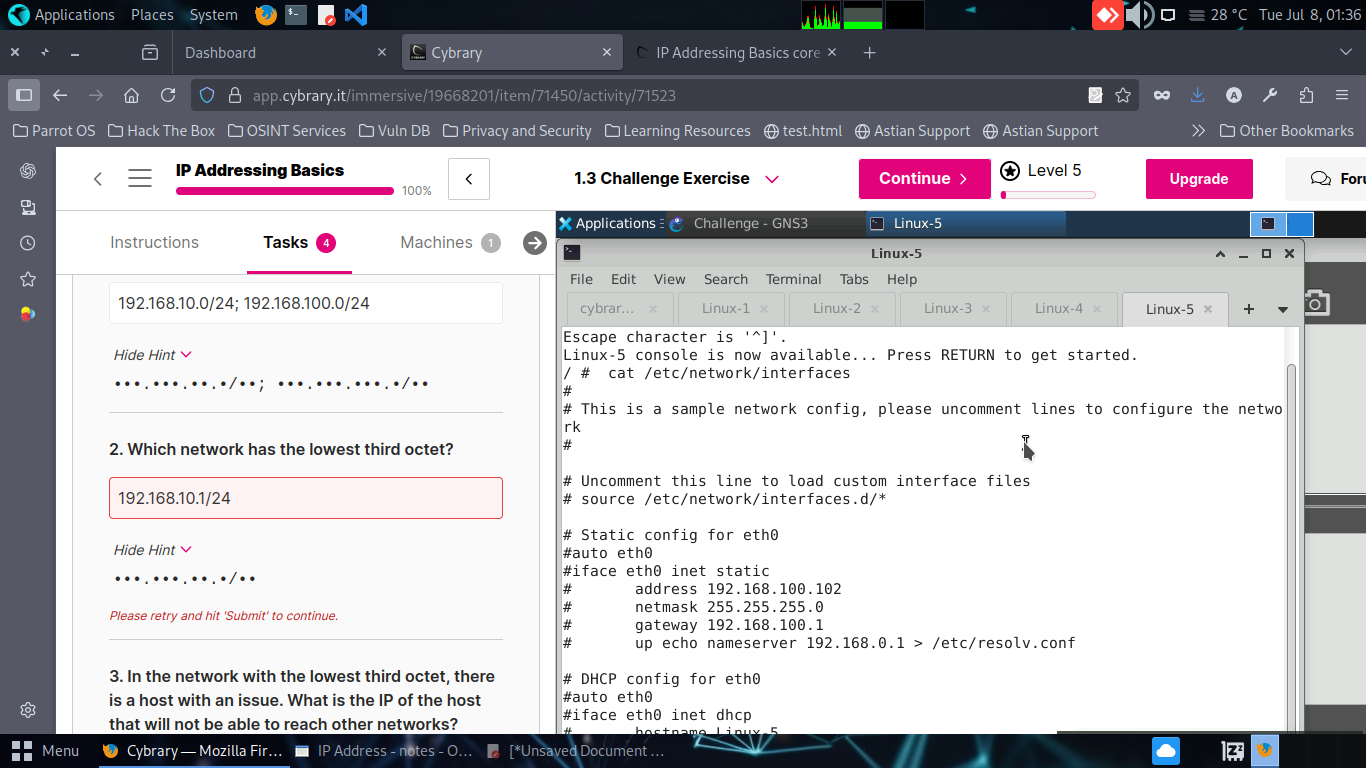Image resolution: width=1366 pixels, height=768 pixels.
Task: Click right arrow next to Machines tab
Action: coord(535,243)
